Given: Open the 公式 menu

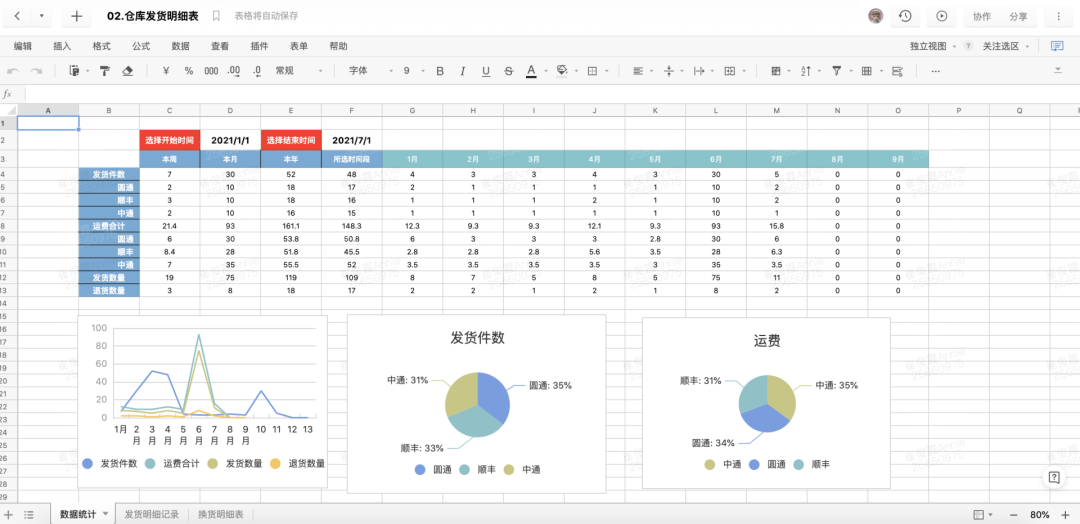Looking at the screenshot, I should [141, 46].
